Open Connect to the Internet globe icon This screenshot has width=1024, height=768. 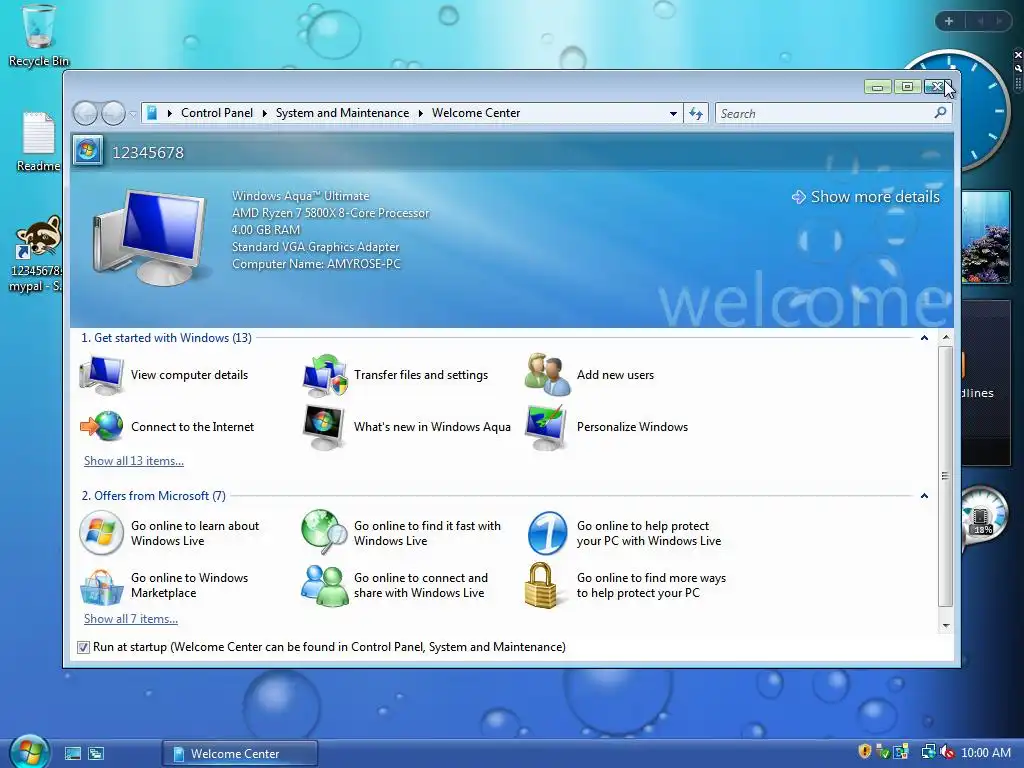[x=101, y=426]
